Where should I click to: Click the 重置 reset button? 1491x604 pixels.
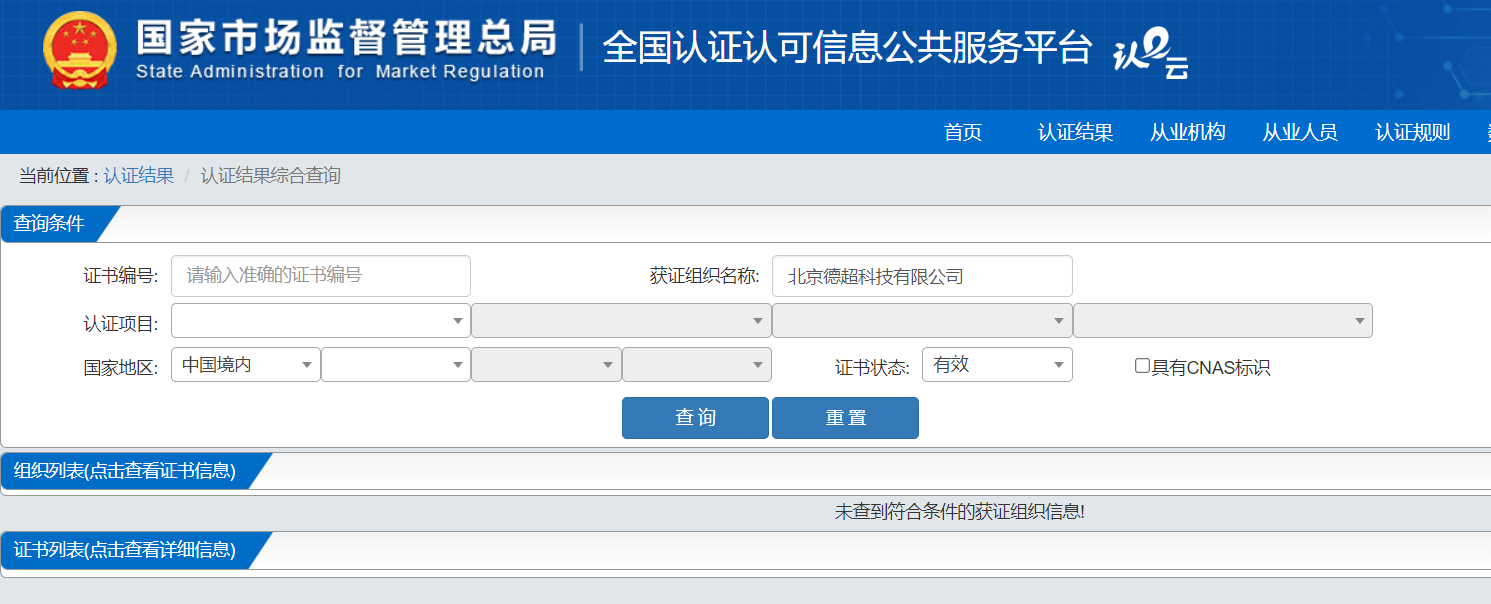(845, 418)
